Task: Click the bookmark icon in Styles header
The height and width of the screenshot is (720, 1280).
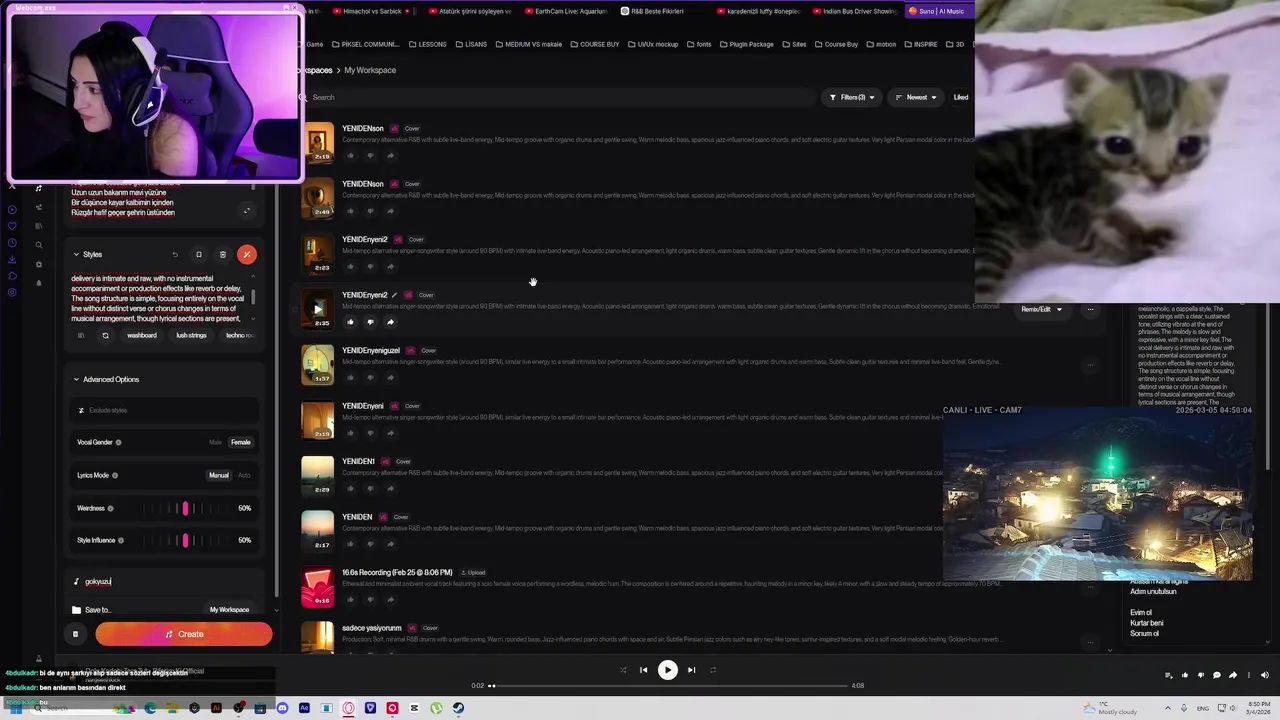Action: coord(198,254)
